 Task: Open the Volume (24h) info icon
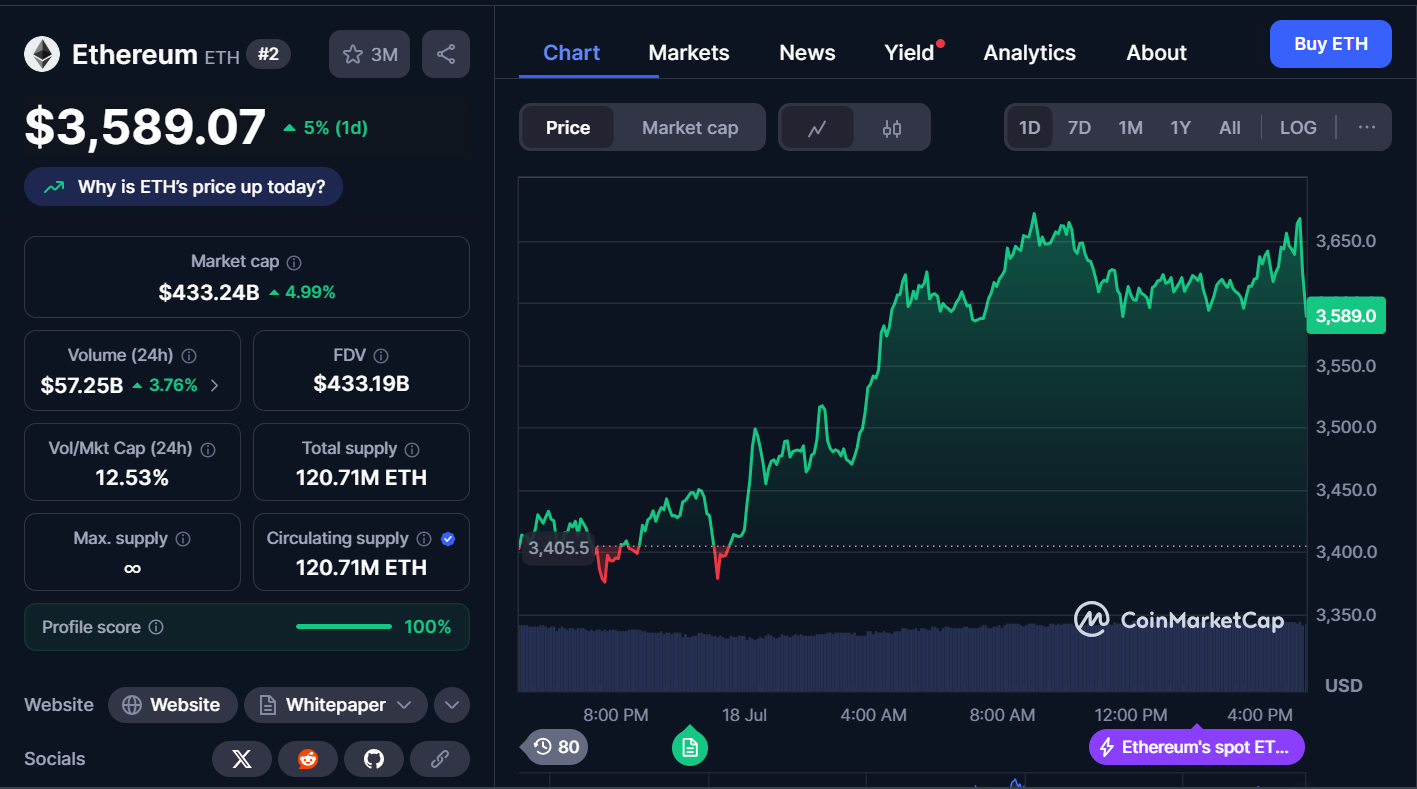189,355
